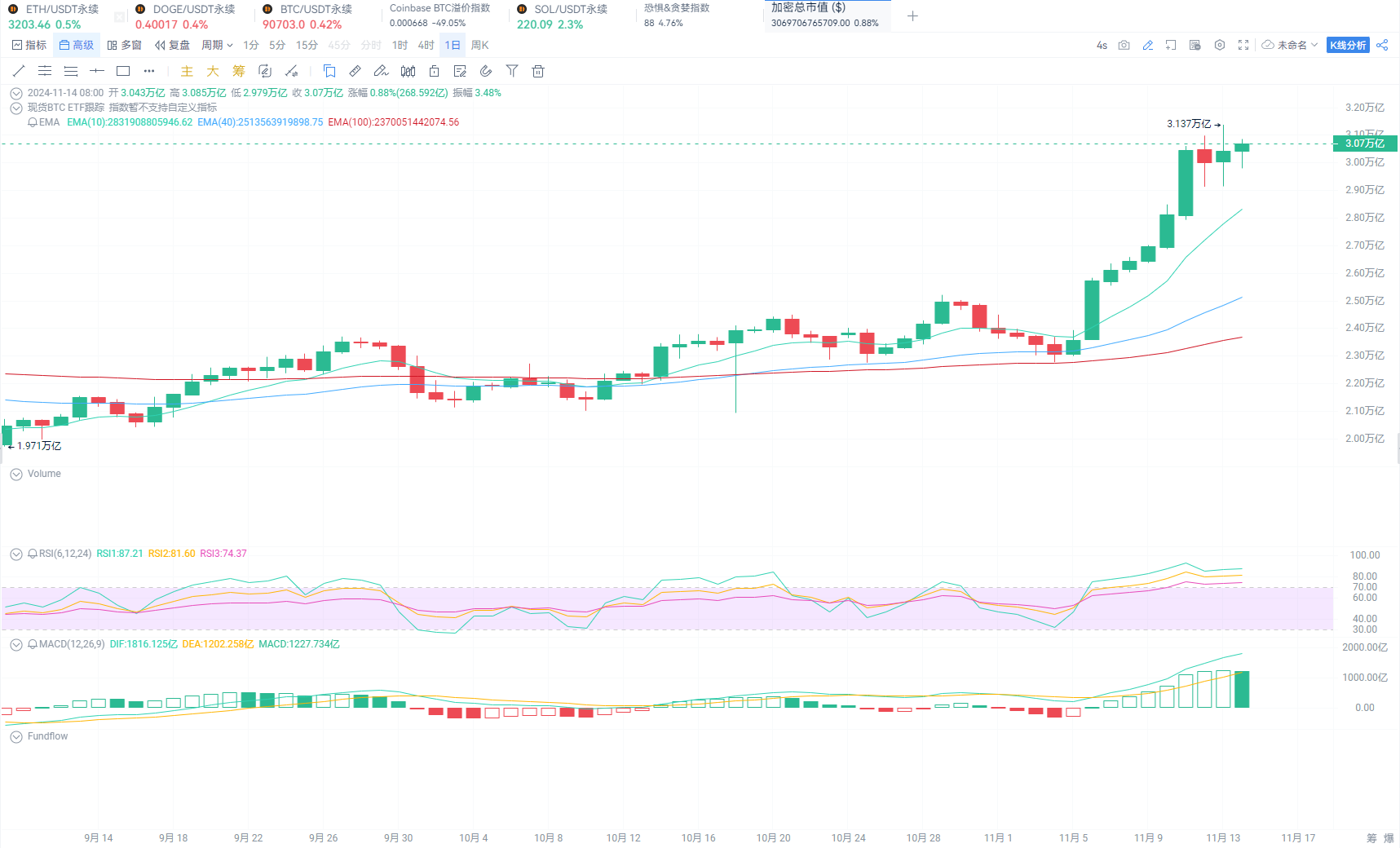The image size is (1400, 848).
Task: Open the 指标 indicators button
Action: [x=29, y=45]
